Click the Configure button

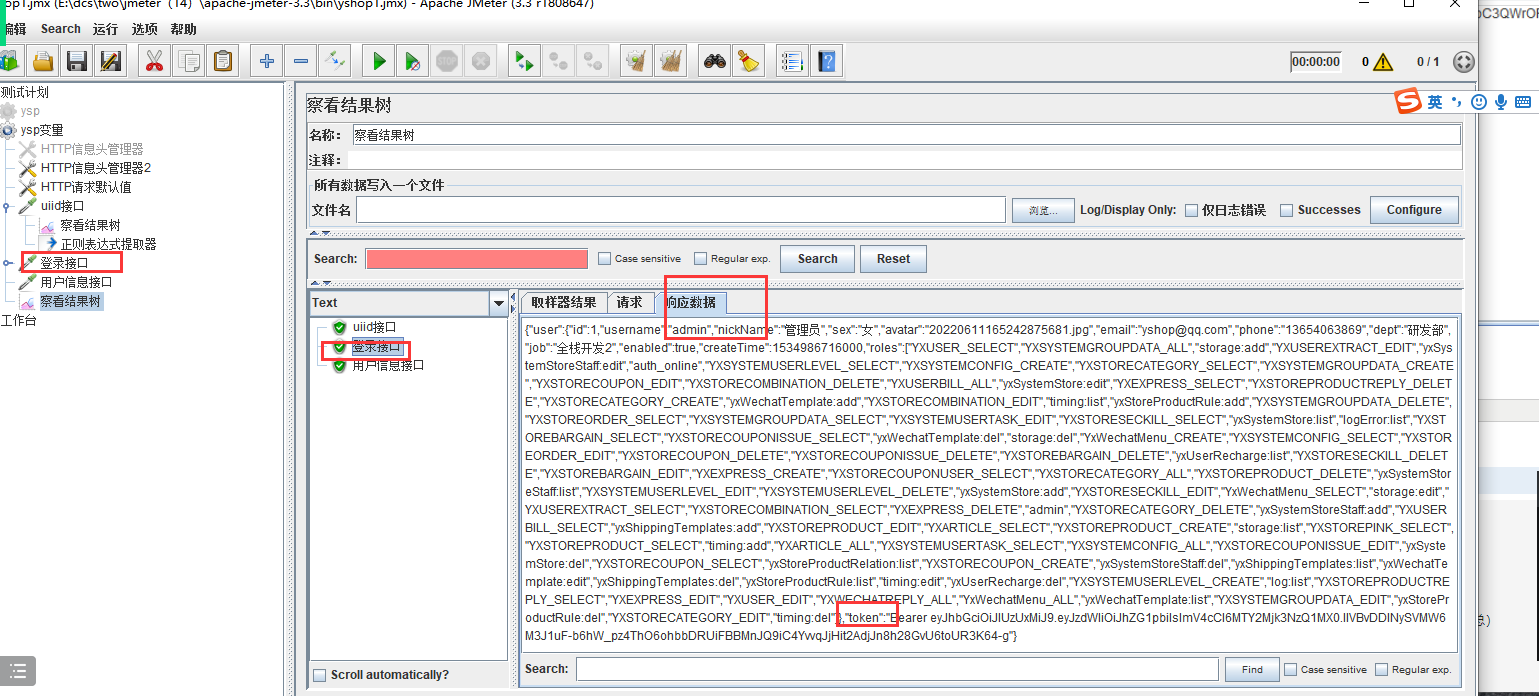[1414, 210]
